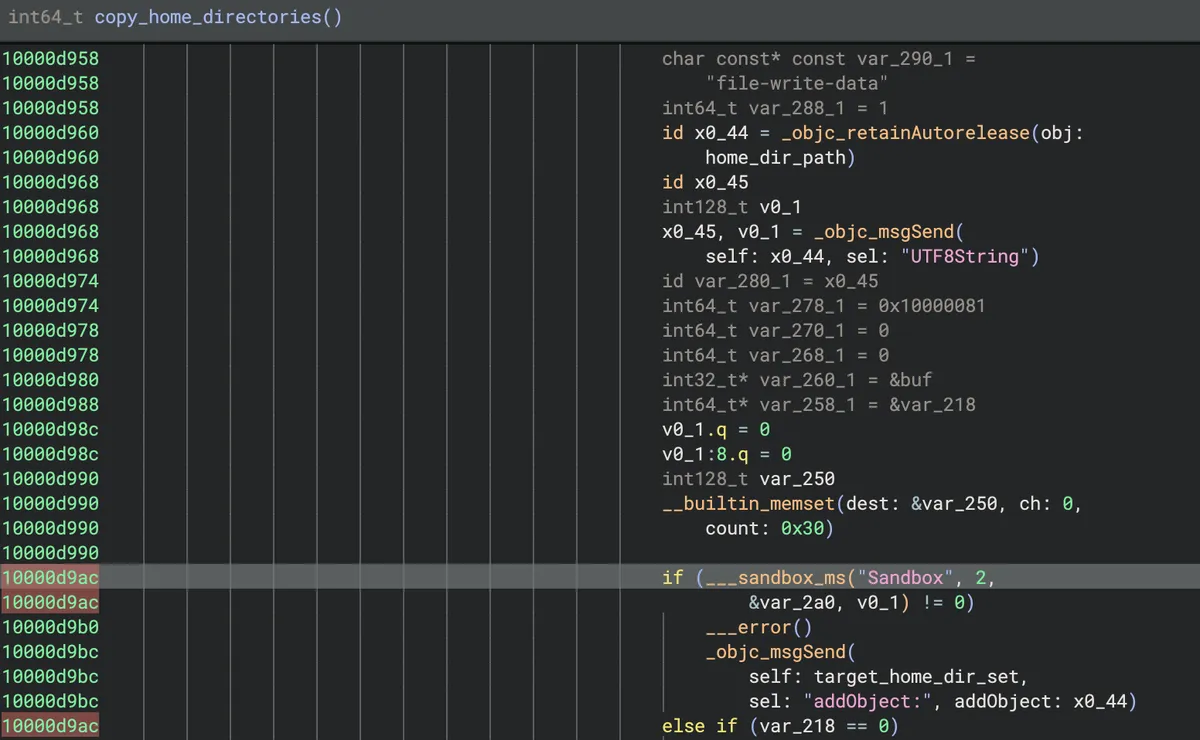The height and width of the screenshot is (740, 1200).
Task: Select the &var_250 memset destination
Action: [x=954, y=503]
